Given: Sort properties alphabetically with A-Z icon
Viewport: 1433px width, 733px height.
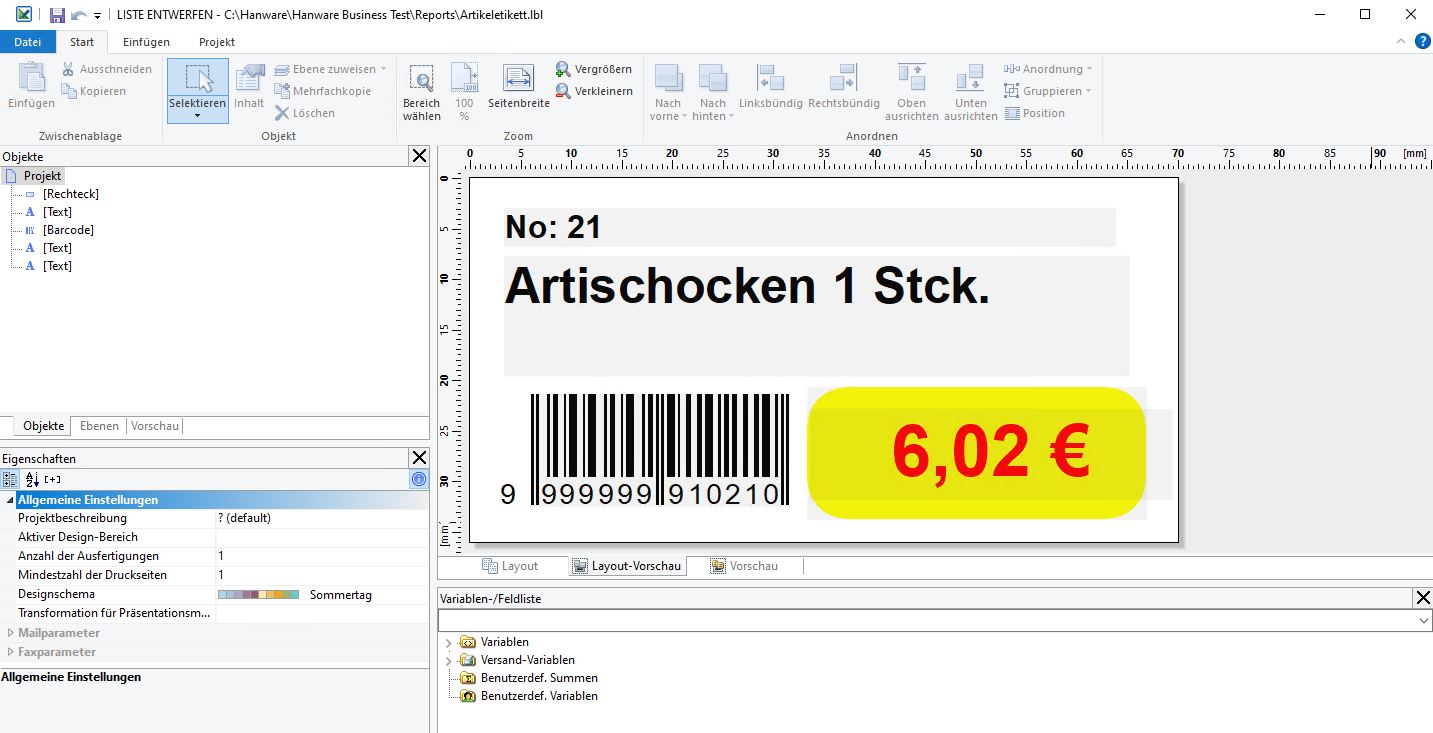Looking at the screenshot, I should point(32,479).
